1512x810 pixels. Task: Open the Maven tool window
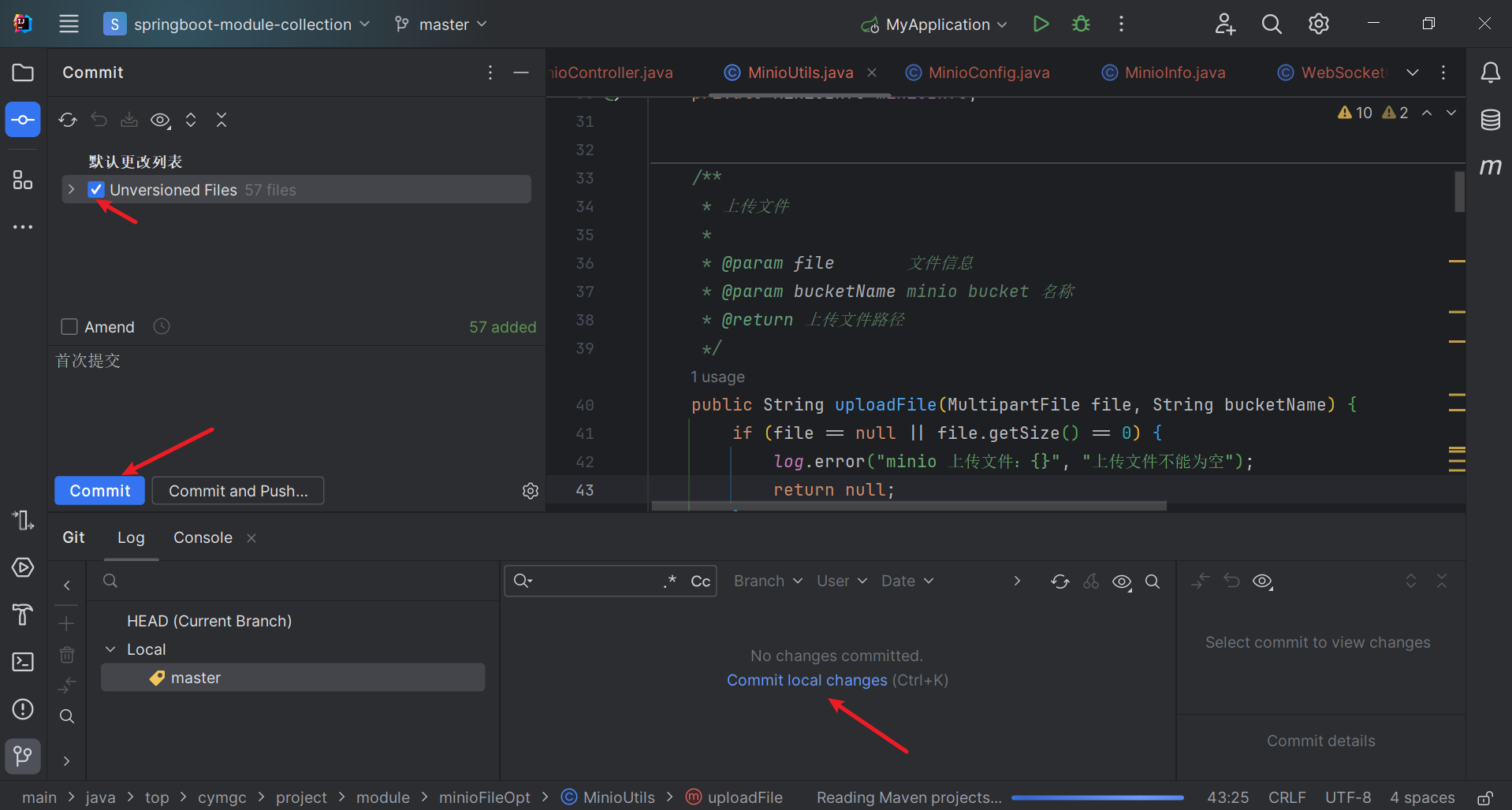pyautogui.click(x=1490, y=166)
